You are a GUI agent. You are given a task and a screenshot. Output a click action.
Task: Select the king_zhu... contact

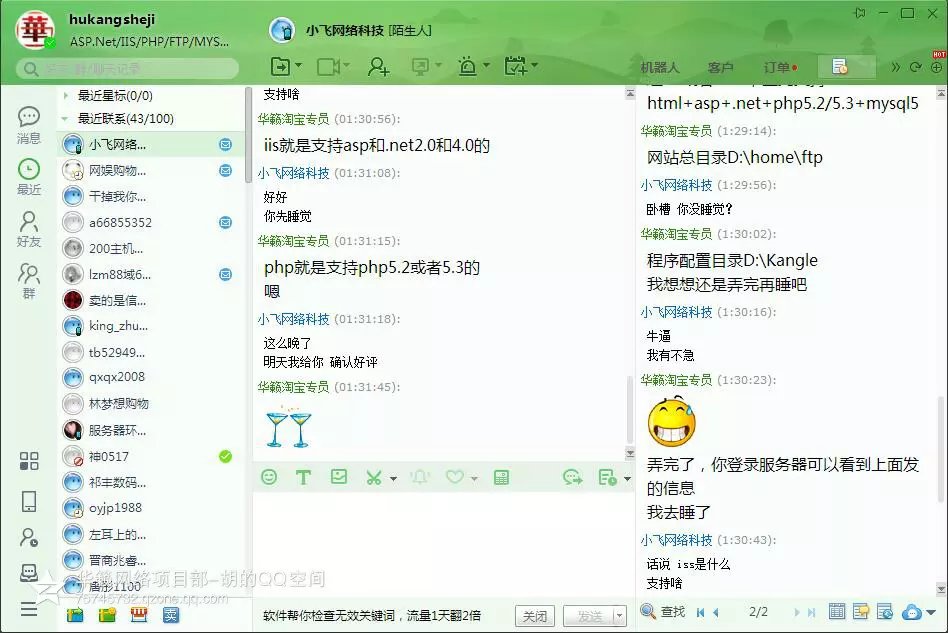(151, 326)
